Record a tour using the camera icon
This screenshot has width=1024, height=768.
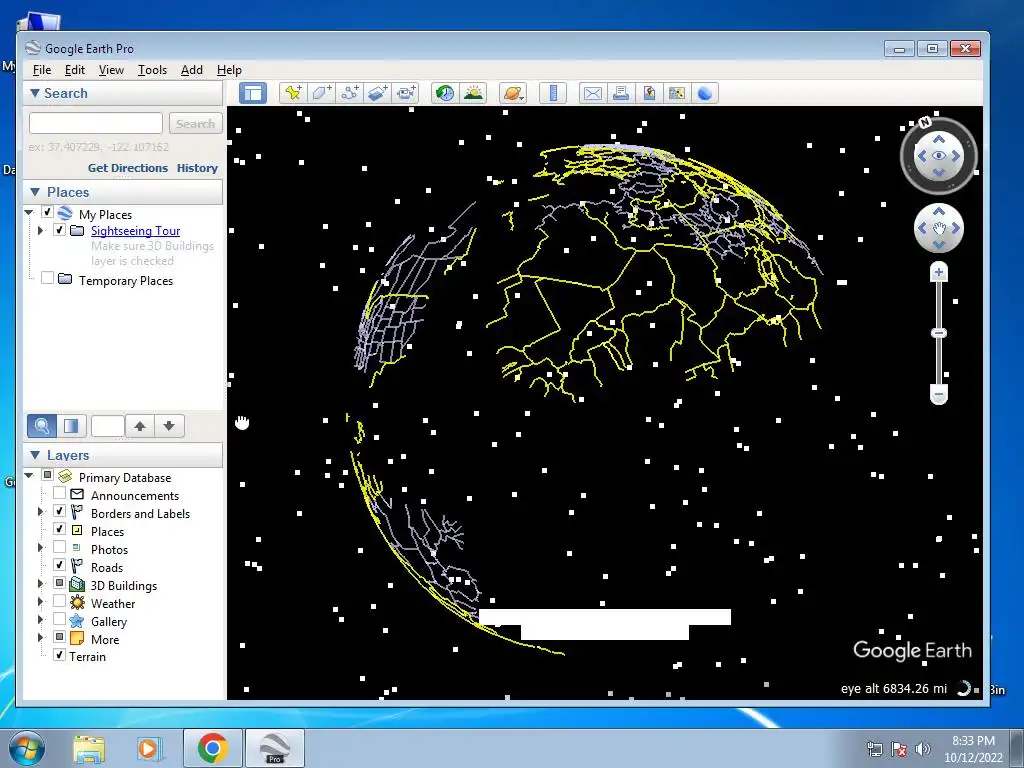pyautogui.click(x=406, y=93)
